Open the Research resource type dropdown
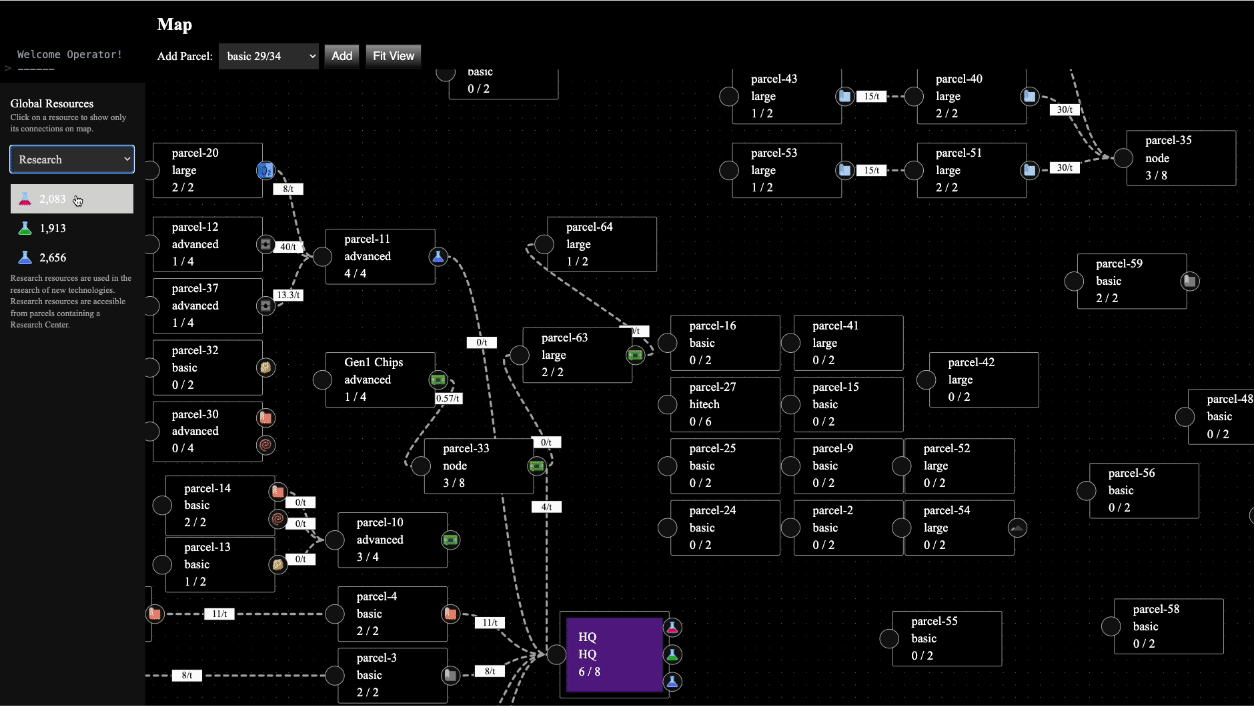Screen dimensions: 1254x706 (71, 159)
